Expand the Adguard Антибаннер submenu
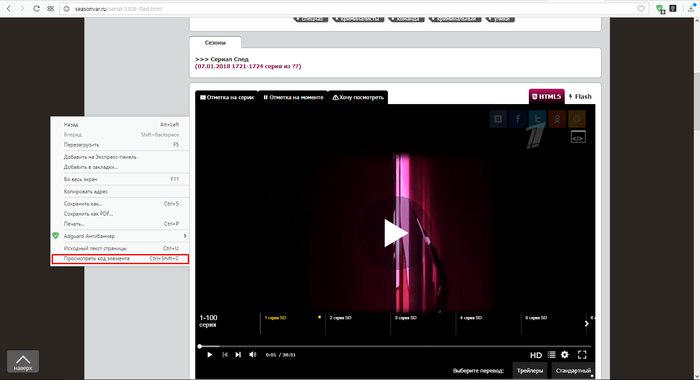 [x=121, y=236]
